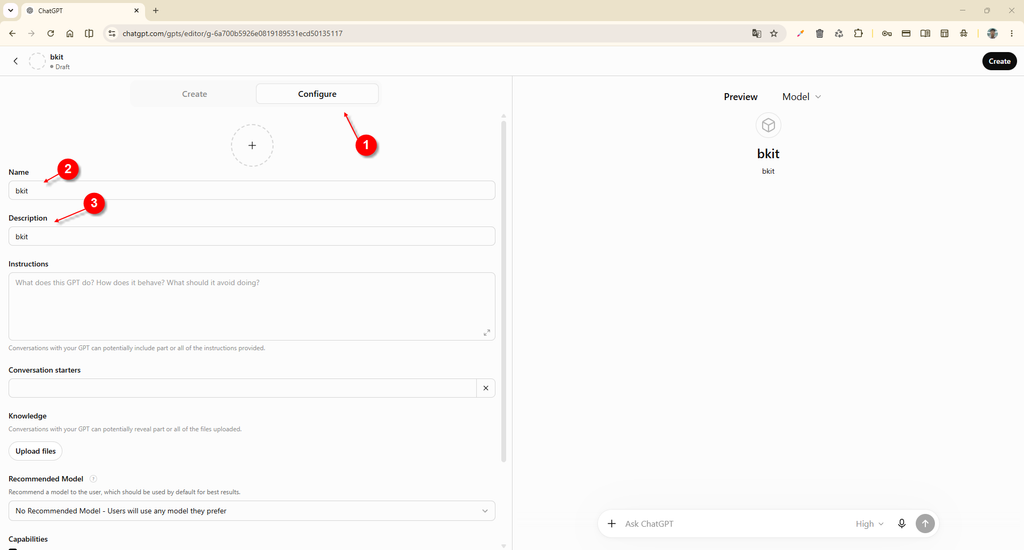The image size is (1024, 550).
Task: Open the payment card icon in toolbar
Action: click(906, 33)
